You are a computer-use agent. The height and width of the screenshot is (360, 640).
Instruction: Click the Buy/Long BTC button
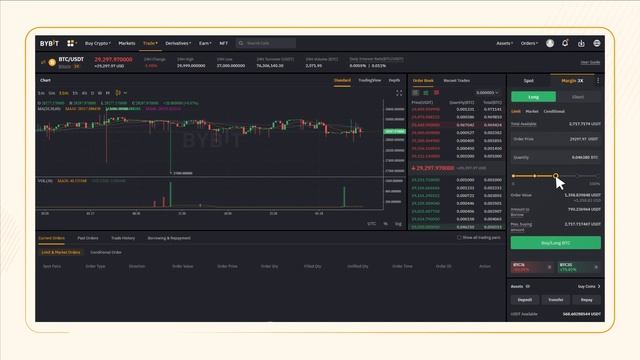pyautogui.click(x=556, y=243)
